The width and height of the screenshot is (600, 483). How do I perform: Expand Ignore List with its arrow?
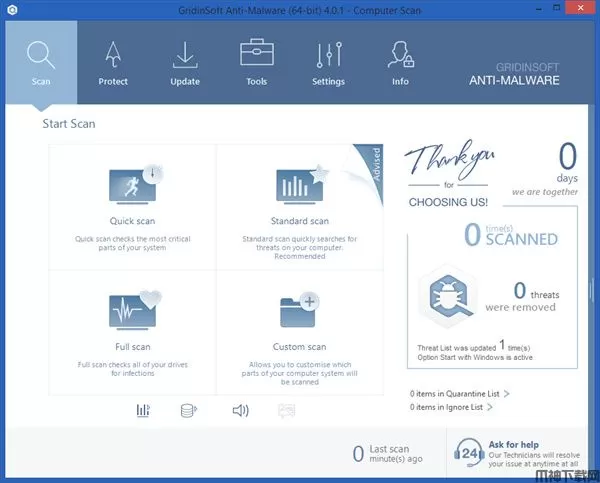coord(490,407)
